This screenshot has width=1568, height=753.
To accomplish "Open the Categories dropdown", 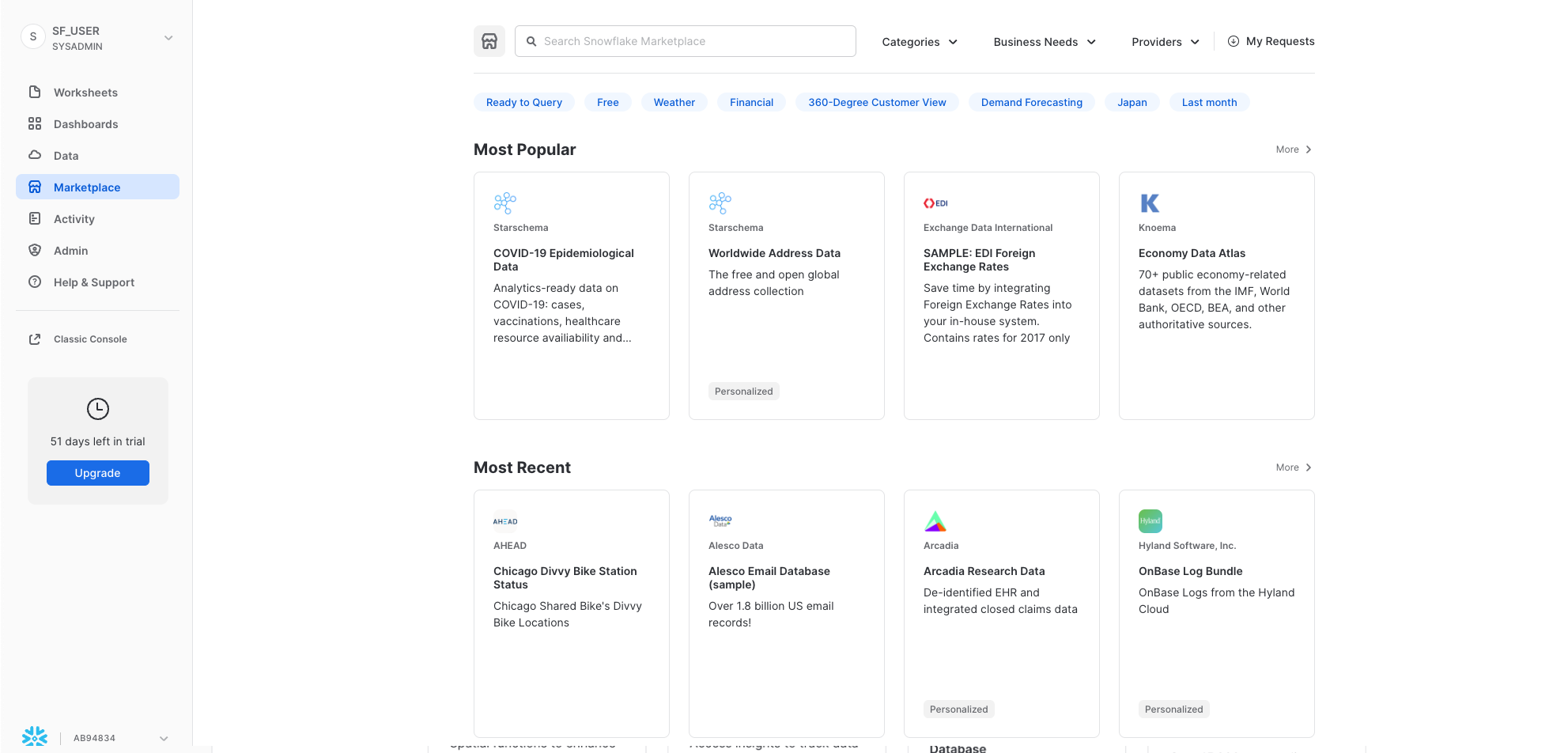I will click(919, 41).
